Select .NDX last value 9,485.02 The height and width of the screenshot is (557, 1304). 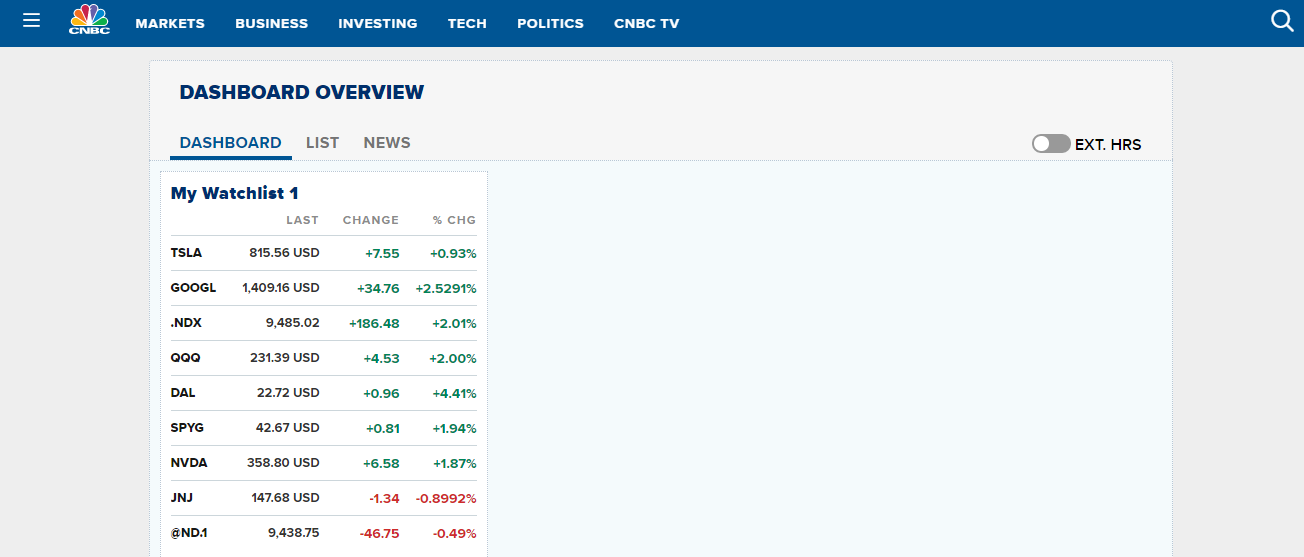coord(293,323)
